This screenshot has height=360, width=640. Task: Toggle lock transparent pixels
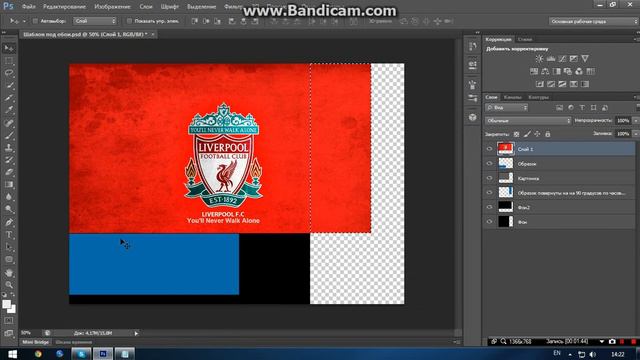point(516,134)
